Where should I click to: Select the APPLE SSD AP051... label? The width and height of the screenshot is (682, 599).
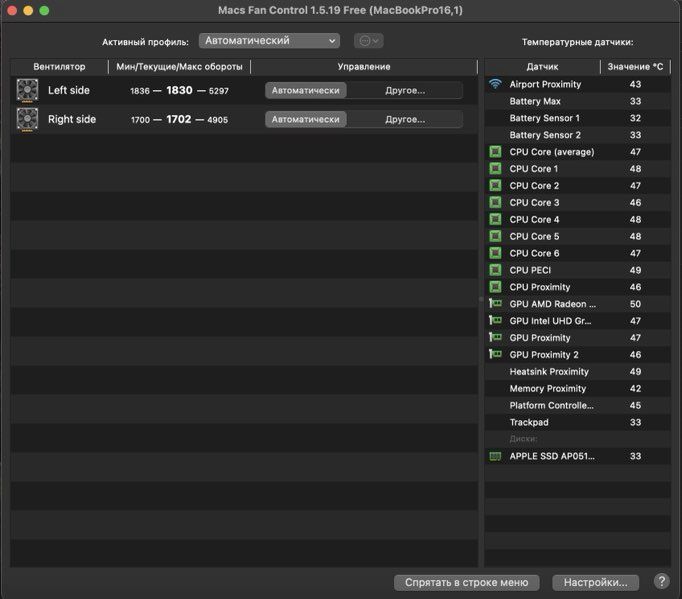(552, 456)
